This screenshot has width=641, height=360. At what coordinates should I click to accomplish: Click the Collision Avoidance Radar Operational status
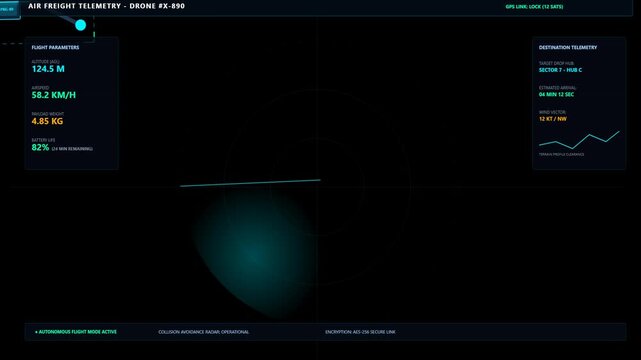coord(204,332)
